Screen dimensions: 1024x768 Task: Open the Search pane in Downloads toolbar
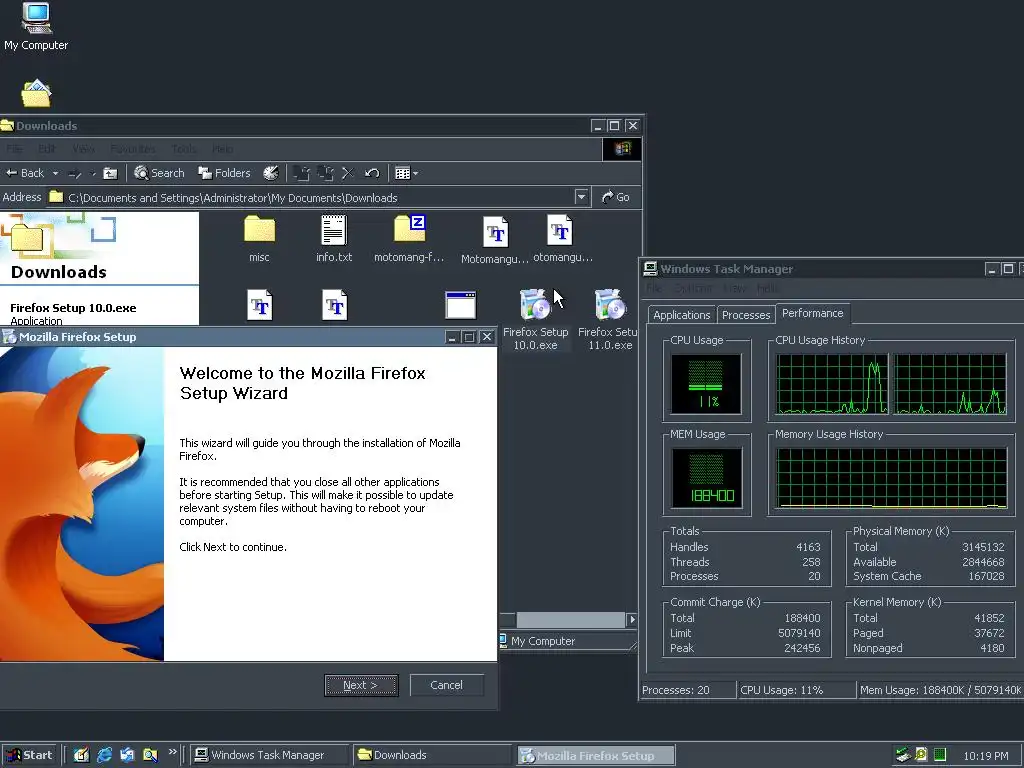pos(159,173)
